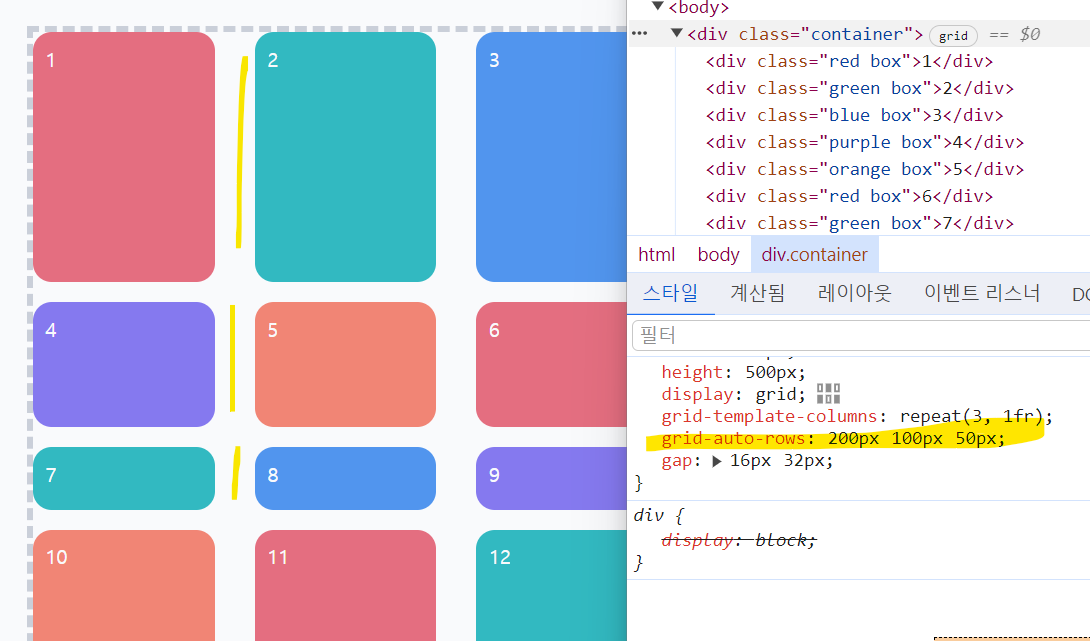Select html in the breadcrumb bar
The width and height of the screenshot is (1090, 641).
[657, 254]
